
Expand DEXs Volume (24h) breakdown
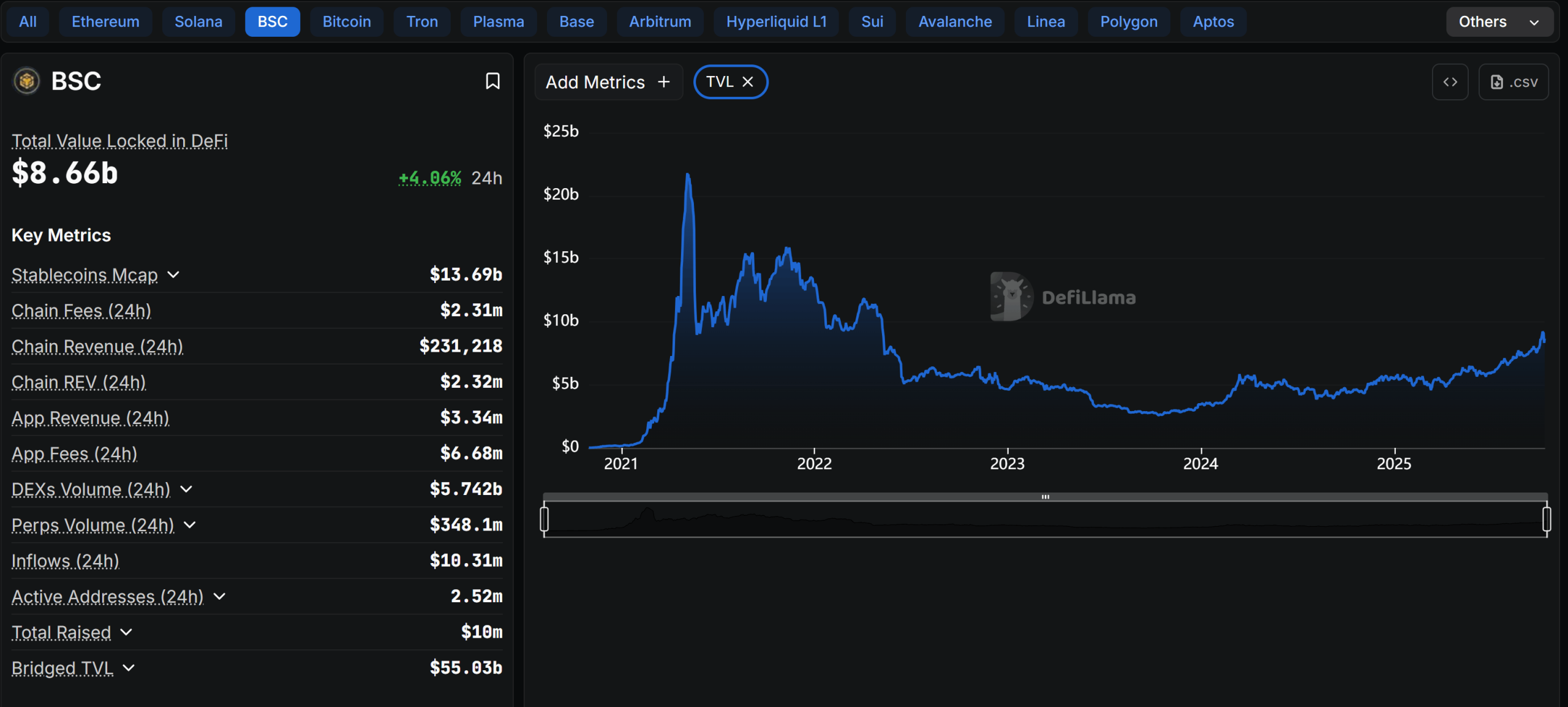(x=186, y=489)
